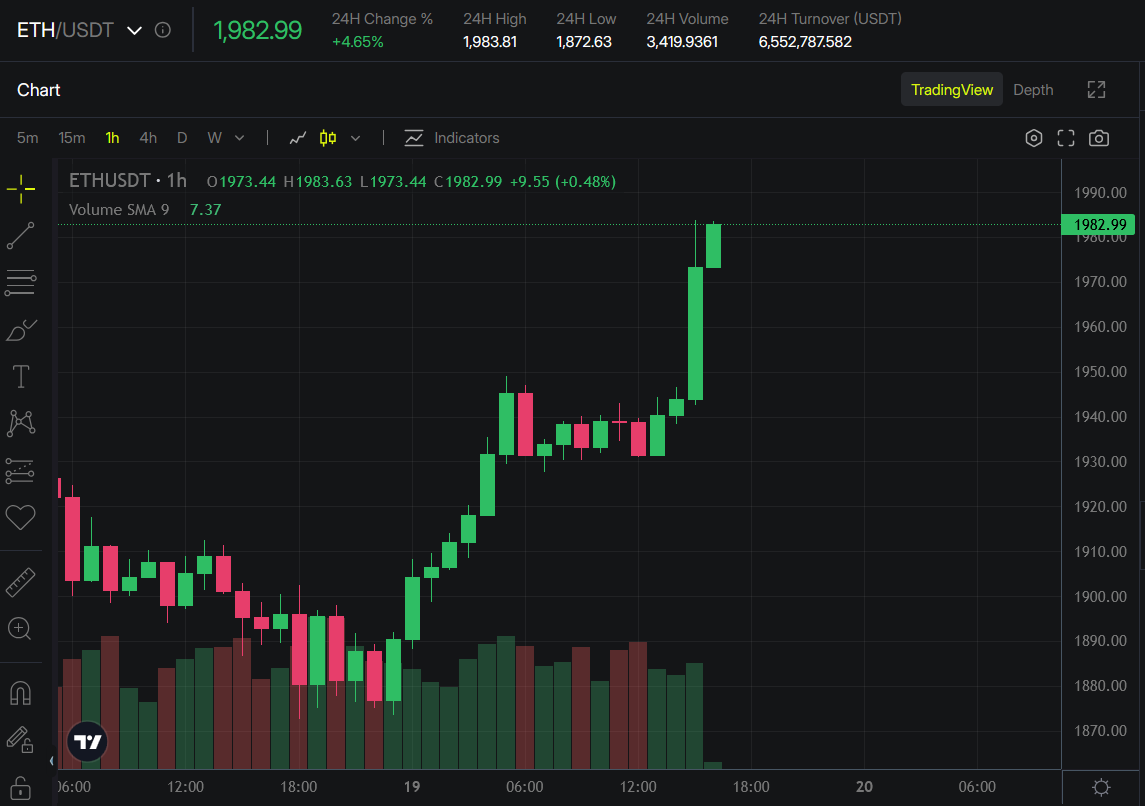Viewport: 1145px width, 806px height.
Task: Click the info icon next to ETH/USDT
Action: tap(163, 30)
